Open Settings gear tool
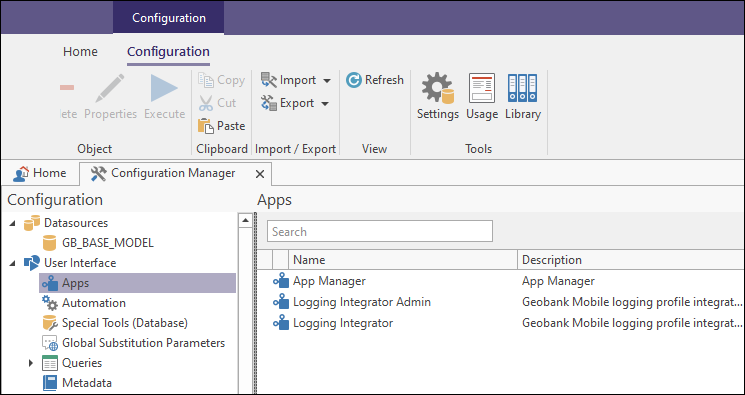Viewport: 745px width, 395px height. tap(438, 96)
